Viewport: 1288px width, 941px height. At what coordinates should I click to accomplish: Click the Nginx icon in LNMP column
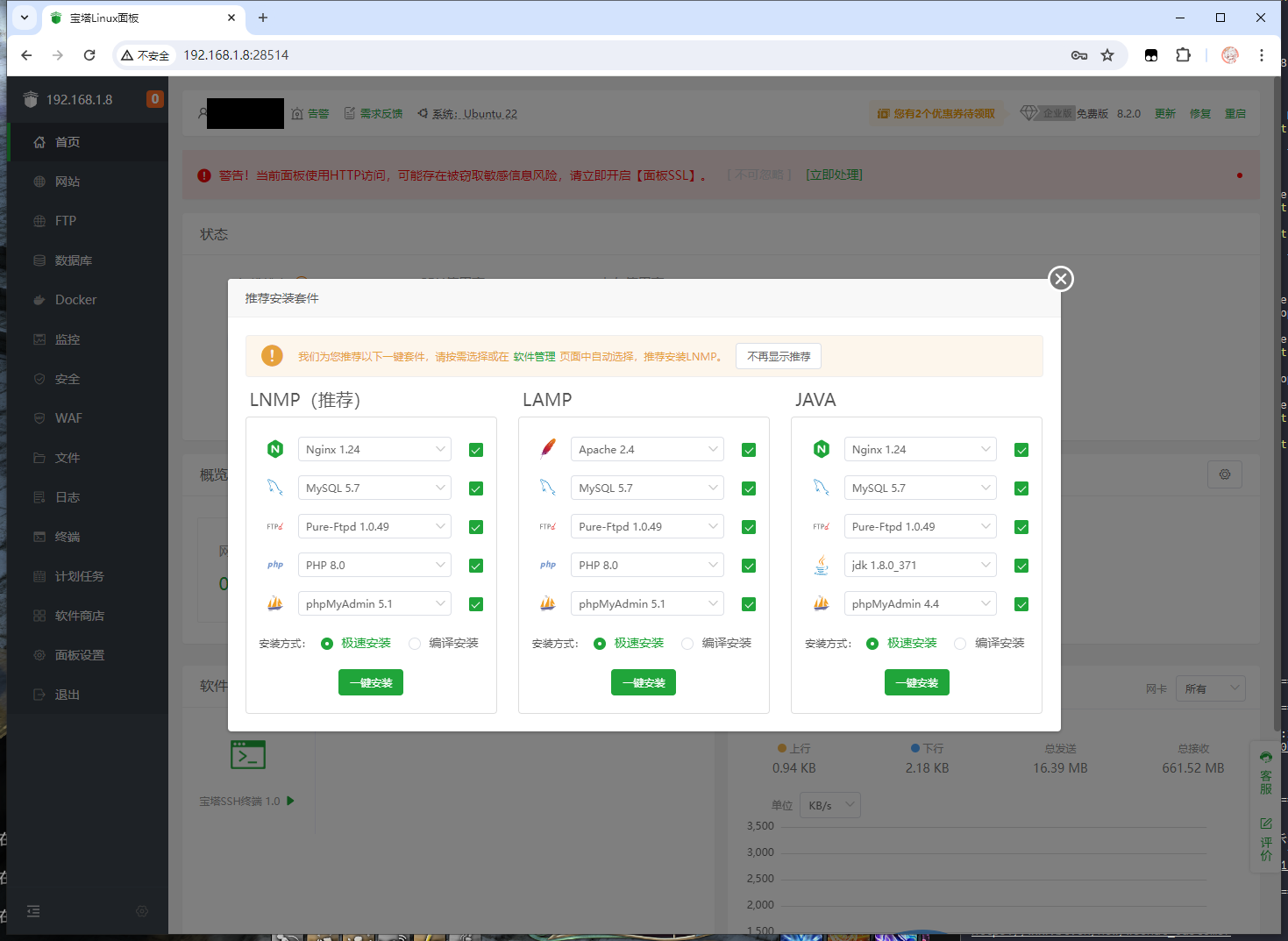(x=275, y=449)
